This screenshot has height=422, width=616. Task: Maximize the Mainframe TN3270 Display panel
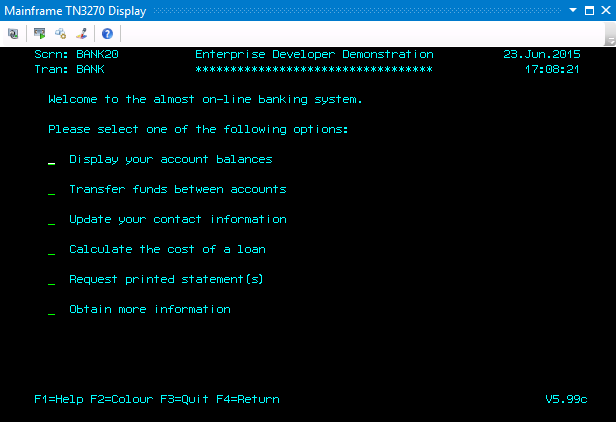click(x=588, y=10)
